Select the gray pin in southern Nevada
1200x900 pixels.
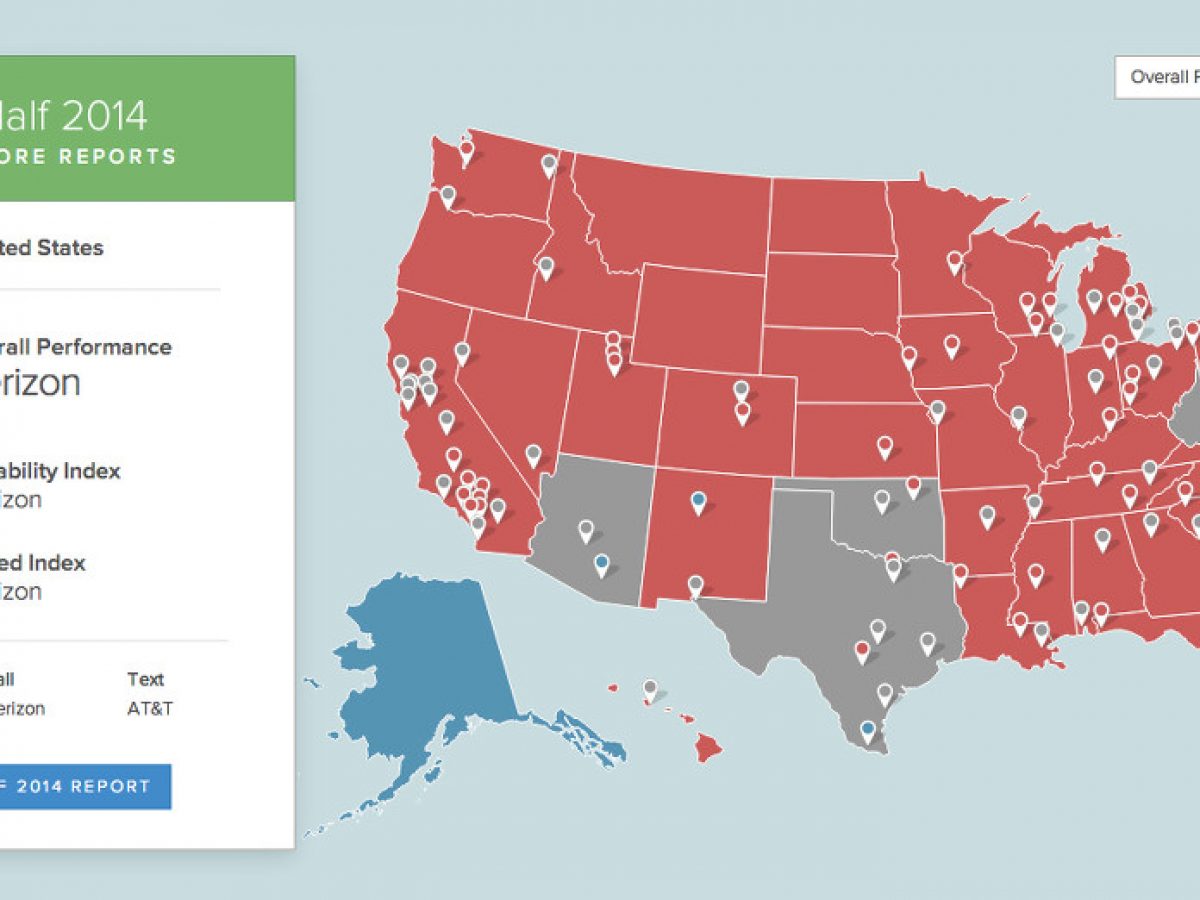click(533, 454)
